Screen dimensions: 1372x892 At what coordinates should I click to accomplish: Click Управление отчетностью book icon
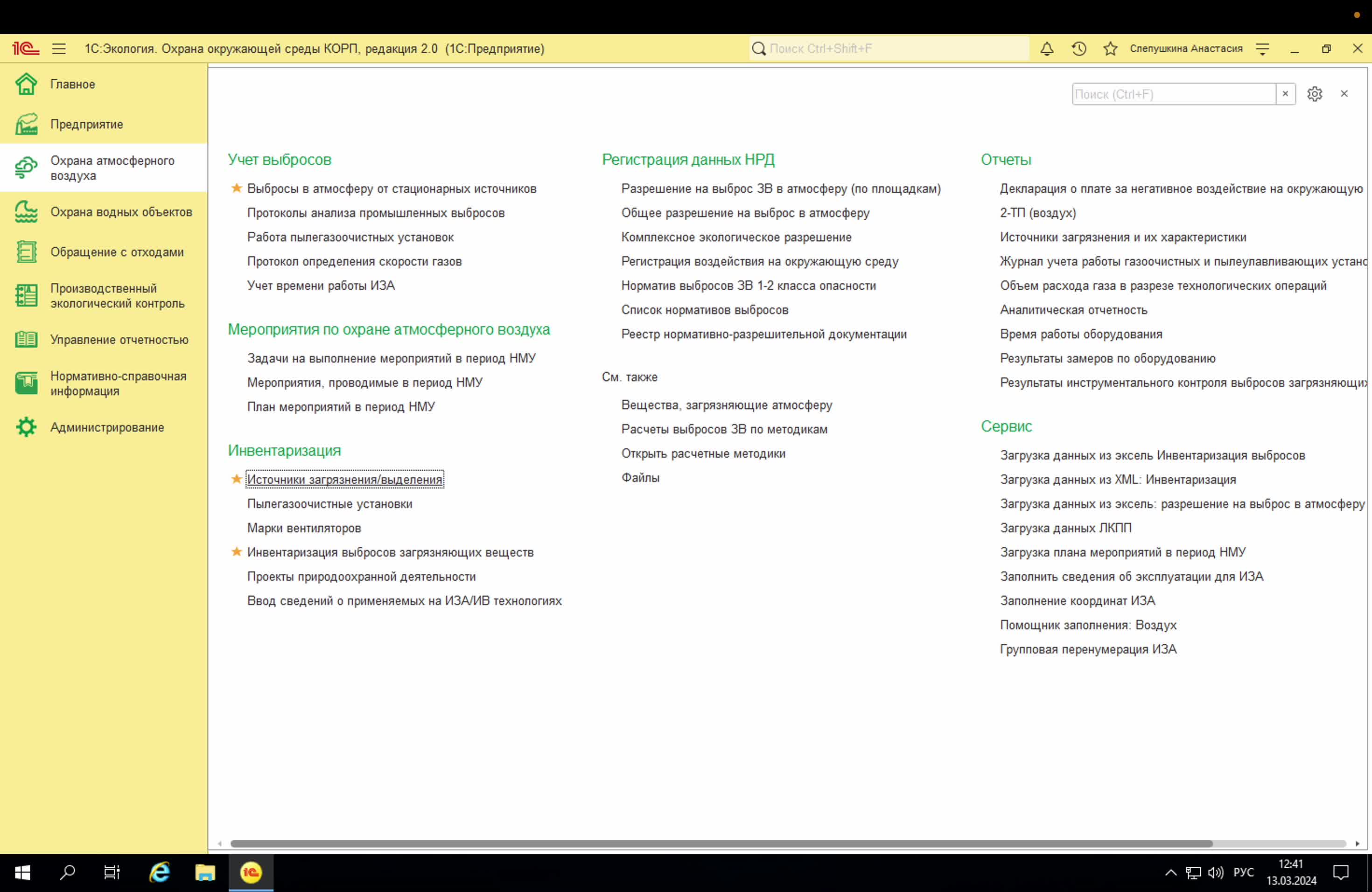point(27,339)
